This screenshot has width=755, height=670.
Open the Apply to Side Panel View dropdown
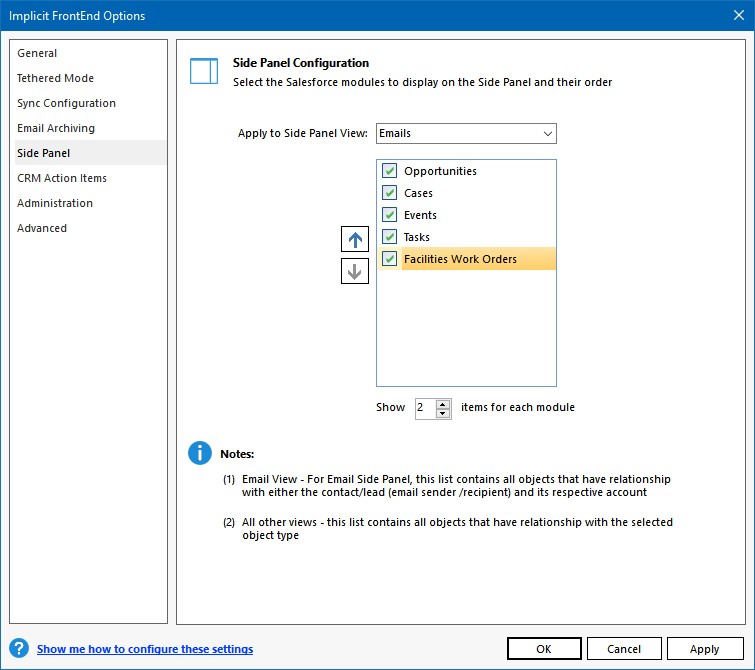click(x=465, y=133)
